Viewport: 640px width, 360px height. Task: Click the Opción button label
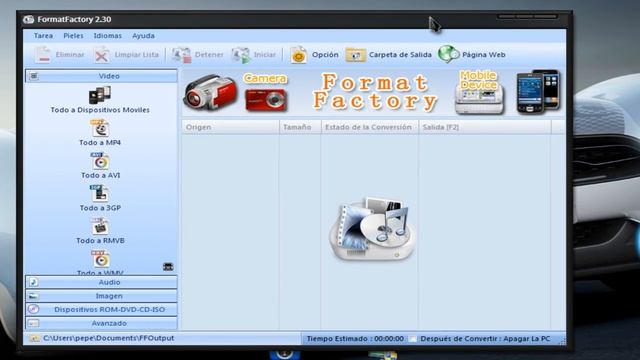click(325, 55)
